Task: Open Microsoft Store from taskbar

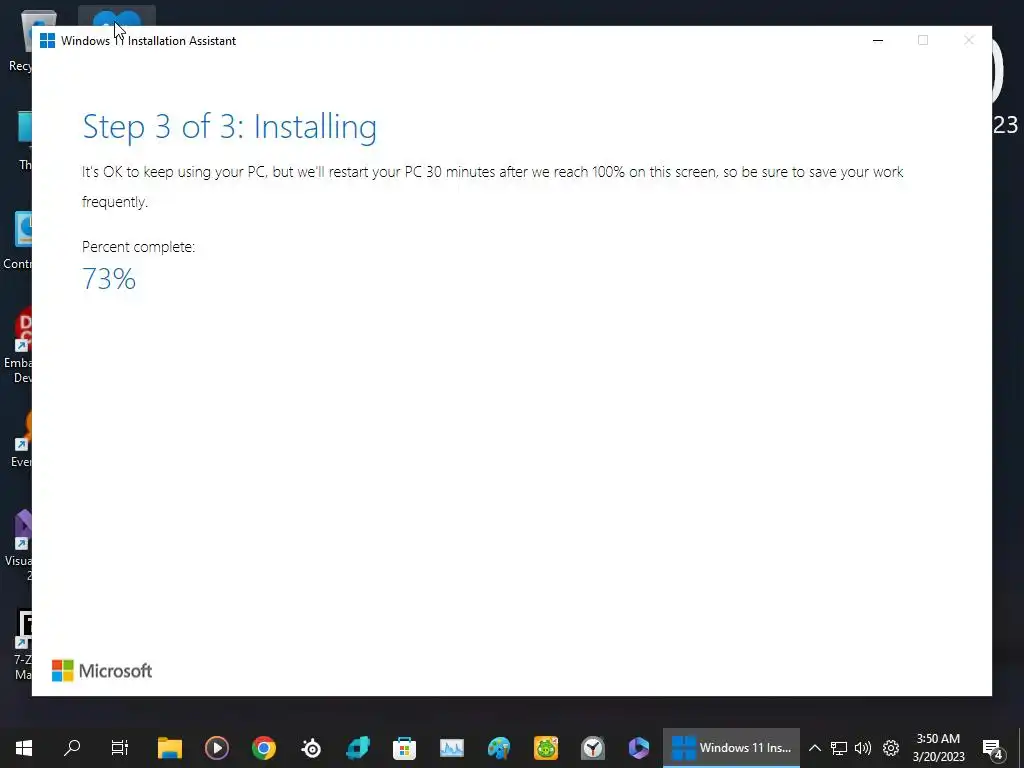Action: 404,748
